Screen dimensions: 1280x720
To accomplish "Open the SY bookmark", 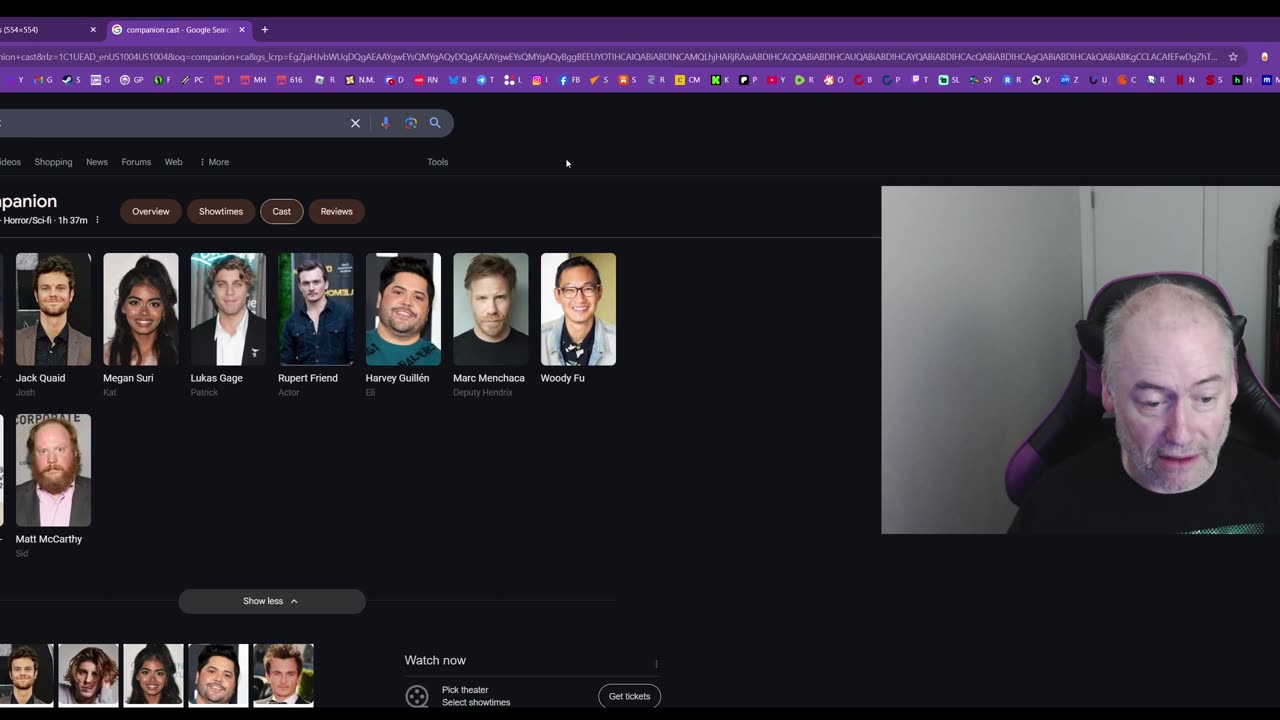I will (x=981, y=80).
